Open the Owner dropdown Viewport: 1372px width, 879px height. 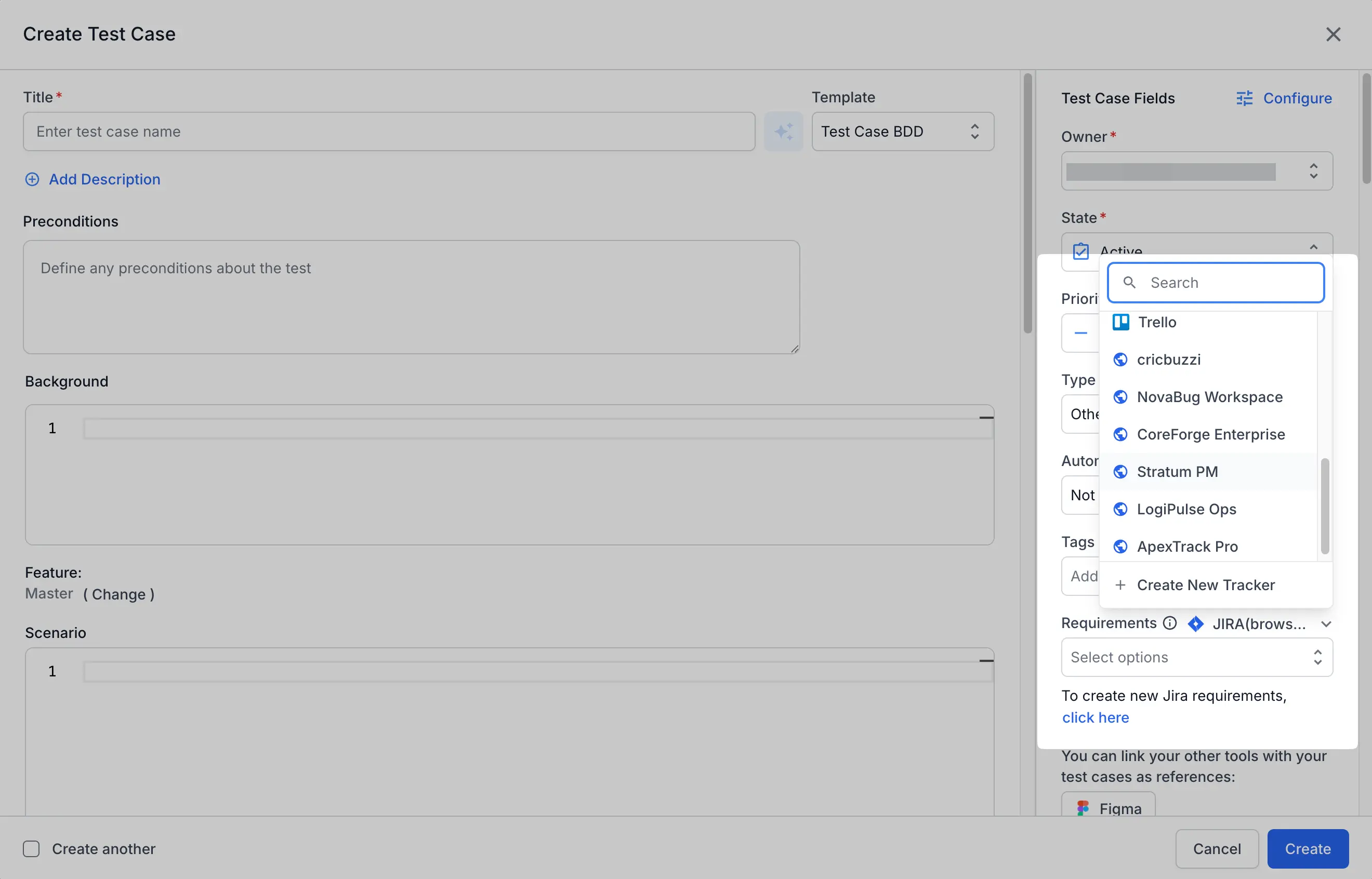1197,171
